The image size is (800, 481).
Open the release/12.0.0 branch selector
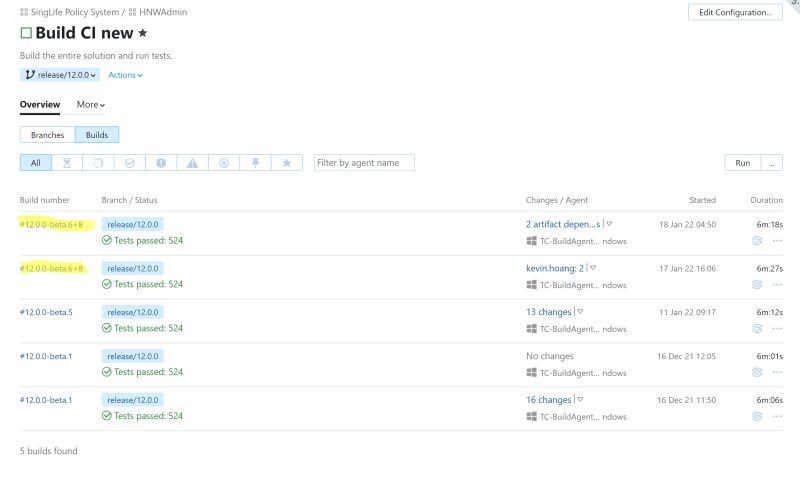tap(60, 75)
